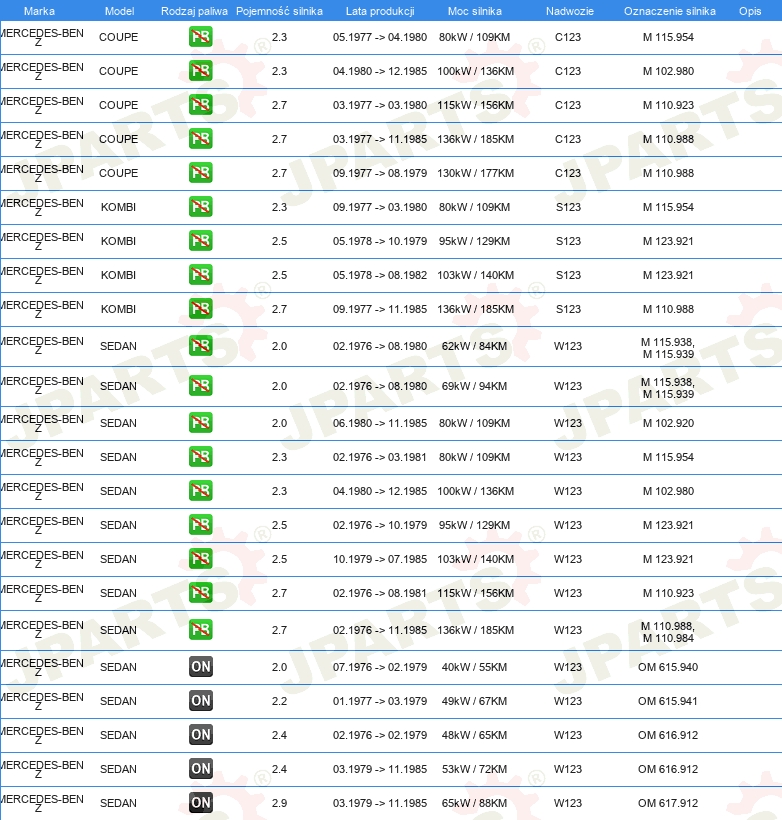This screenshot has width=782, height=820.
Task: Click the 40kW / 55KM power value
Action: click(x=474, y=667)
